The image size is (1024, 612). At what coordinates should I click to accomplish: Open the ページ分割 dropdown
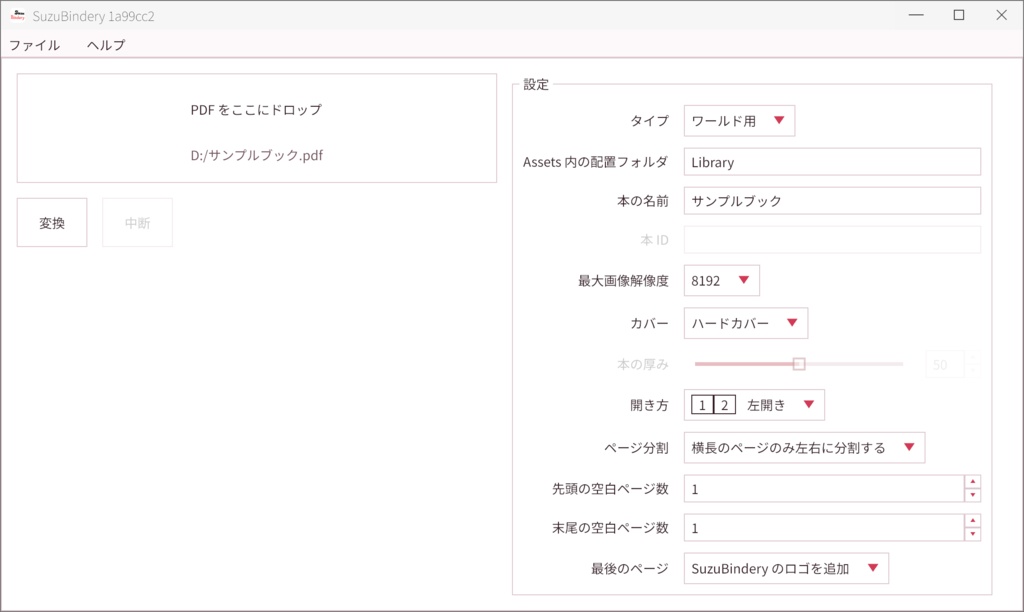click(x=805, y=447)
